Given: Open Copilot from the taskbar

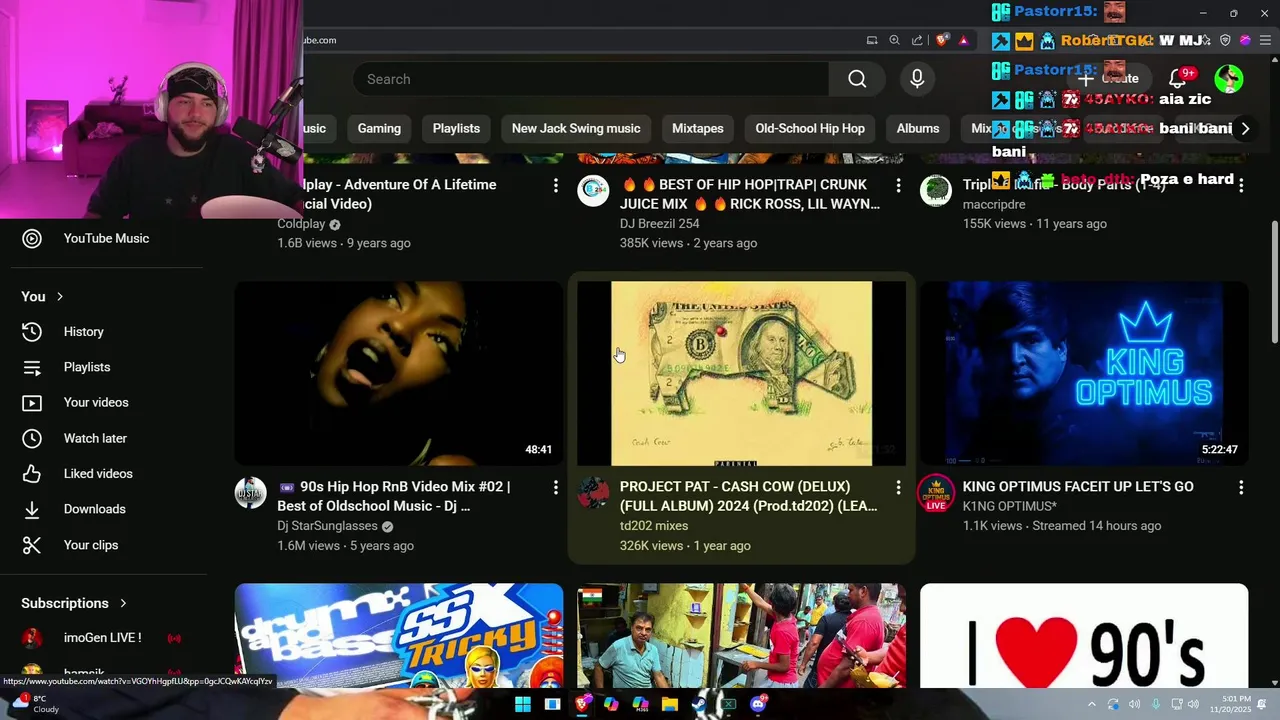Looking at the screenshot, I should 611,704.
